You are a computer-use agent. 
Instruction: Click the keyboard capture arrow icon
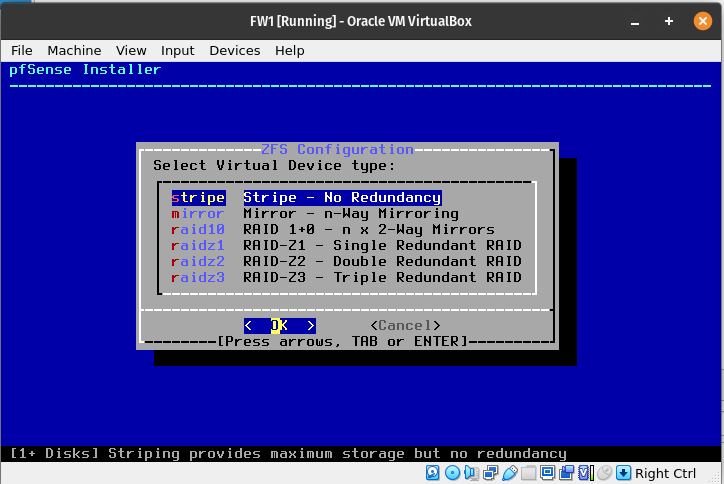[623, 473]
